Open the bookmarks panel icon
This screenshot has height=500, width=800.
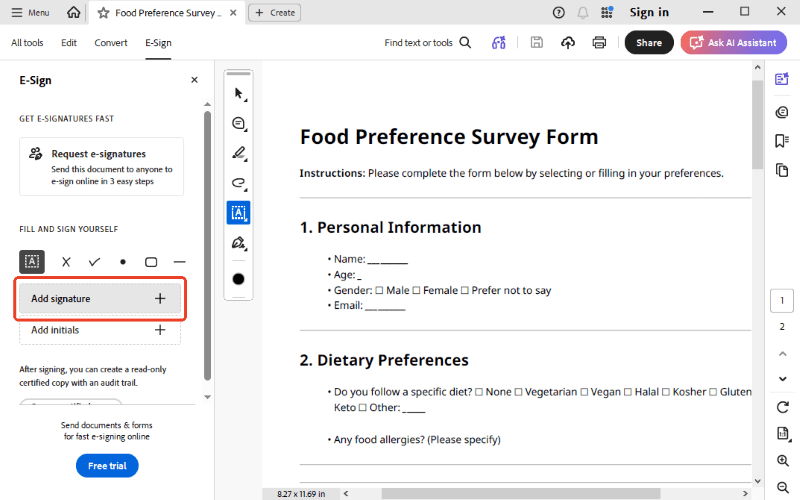coord(782,141)
